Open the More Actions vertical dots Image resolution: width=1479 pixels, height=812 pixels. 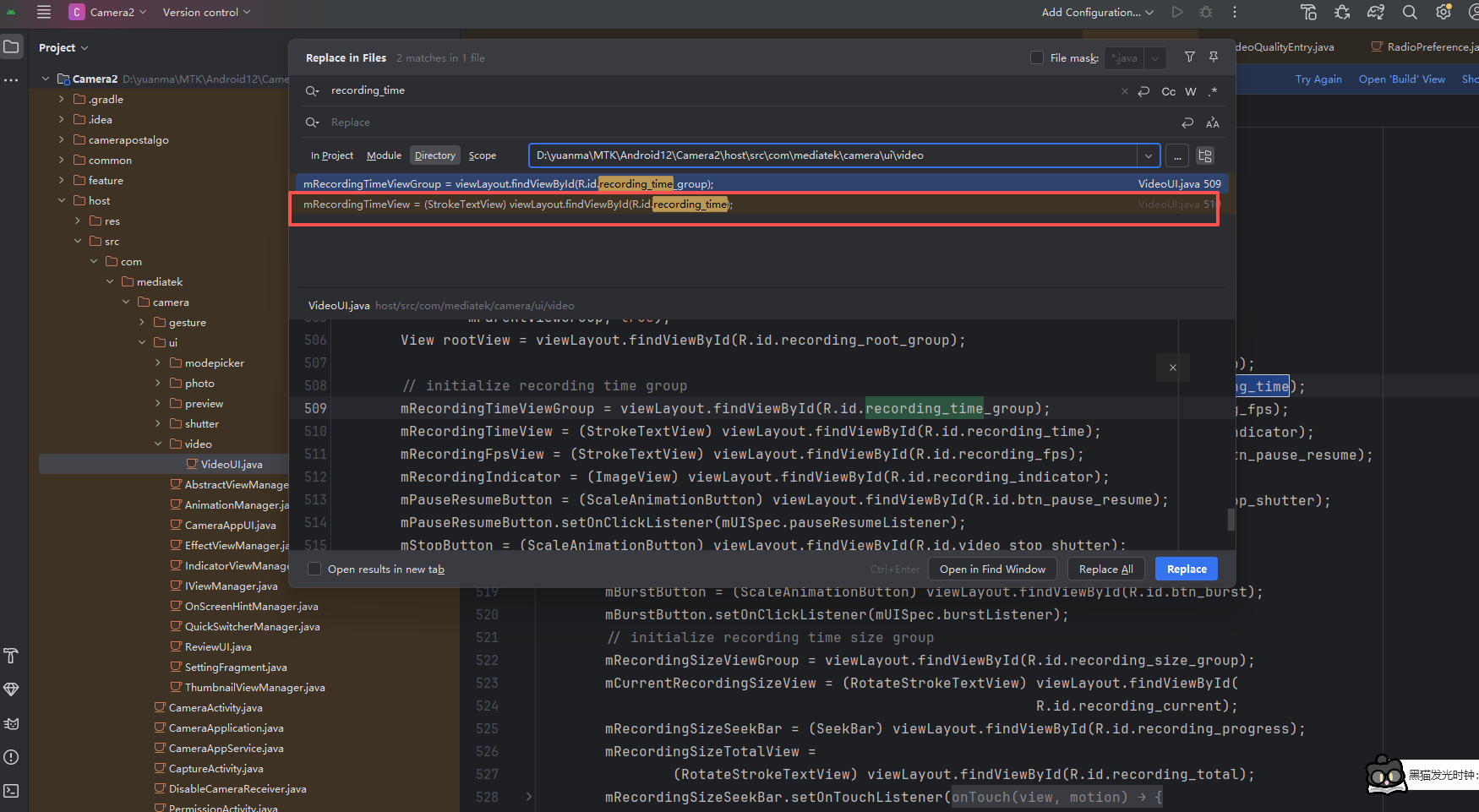1235,12
